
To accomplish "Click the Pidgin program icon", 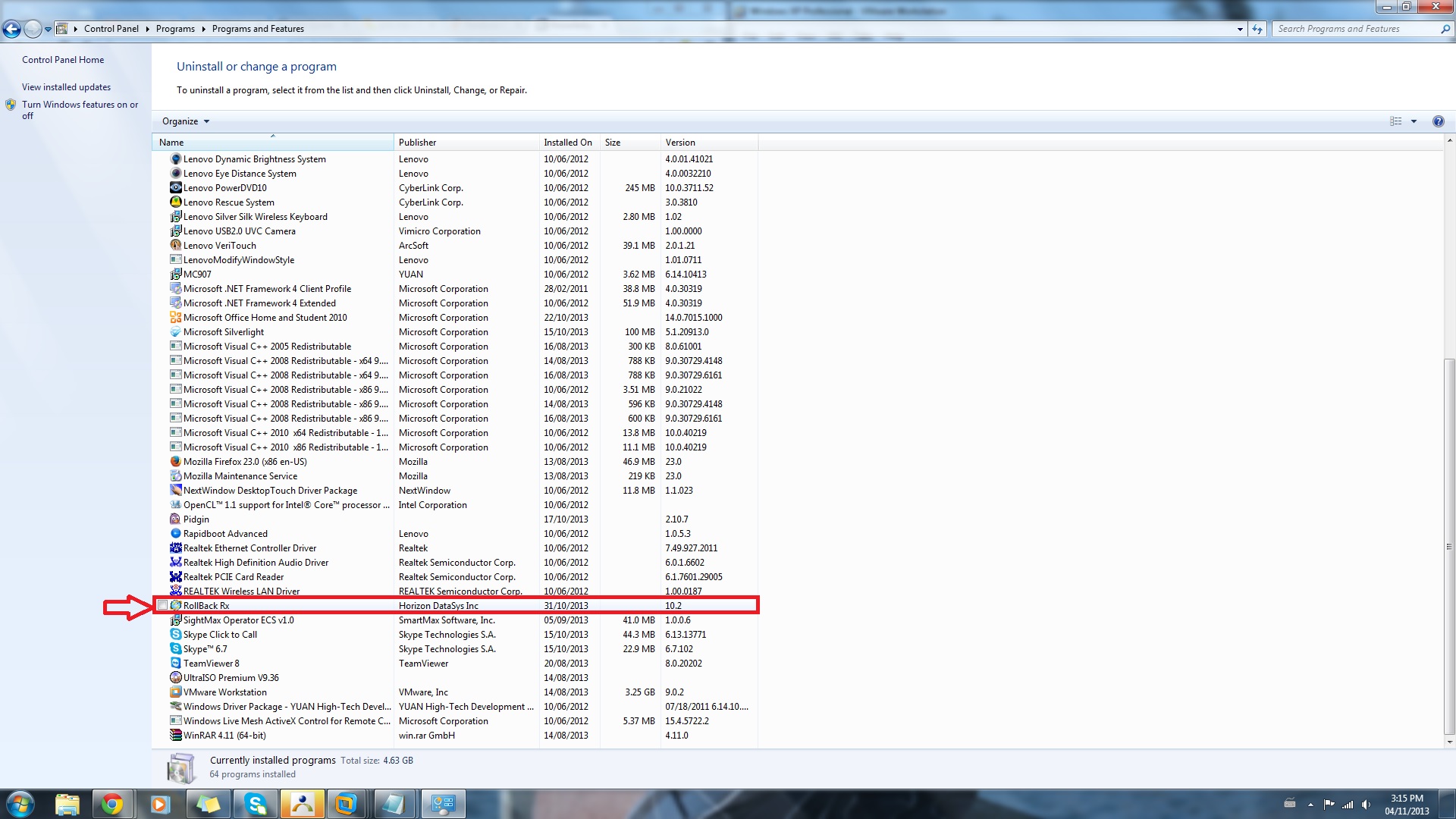I will [176, 519].
